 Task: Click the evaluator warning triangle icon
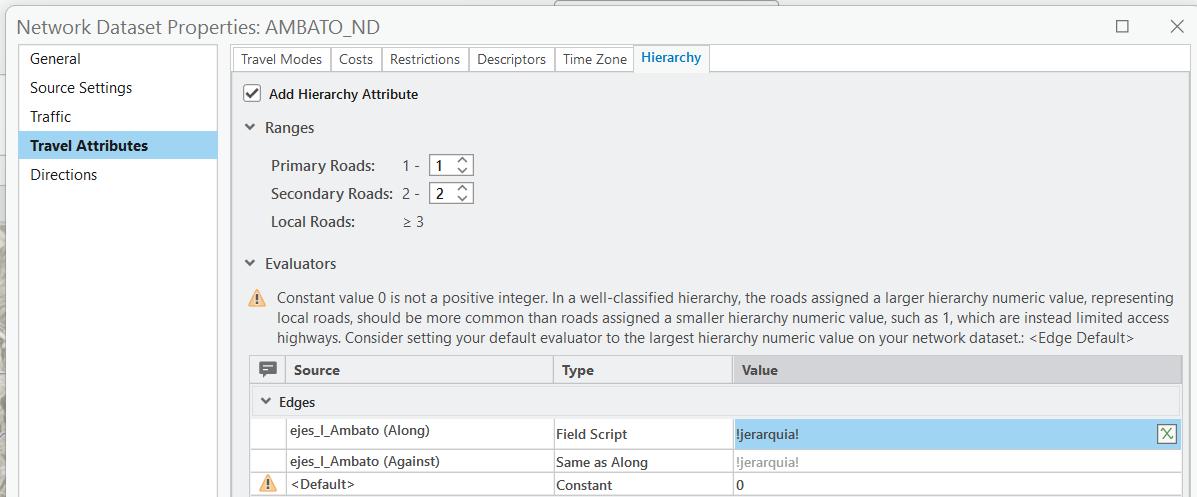pos(257,299)
